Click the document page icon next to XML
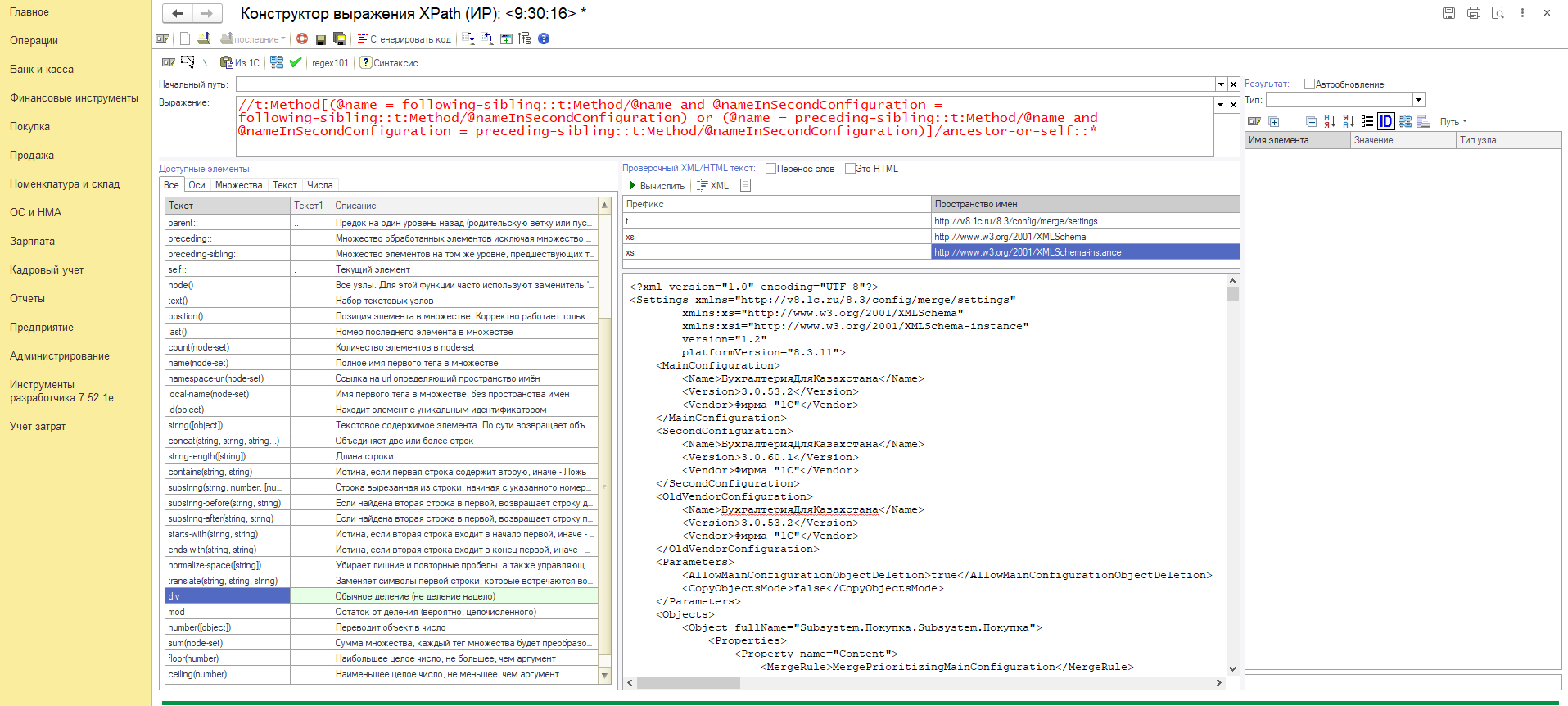The image size is (1568, 706). click(745, 185)
